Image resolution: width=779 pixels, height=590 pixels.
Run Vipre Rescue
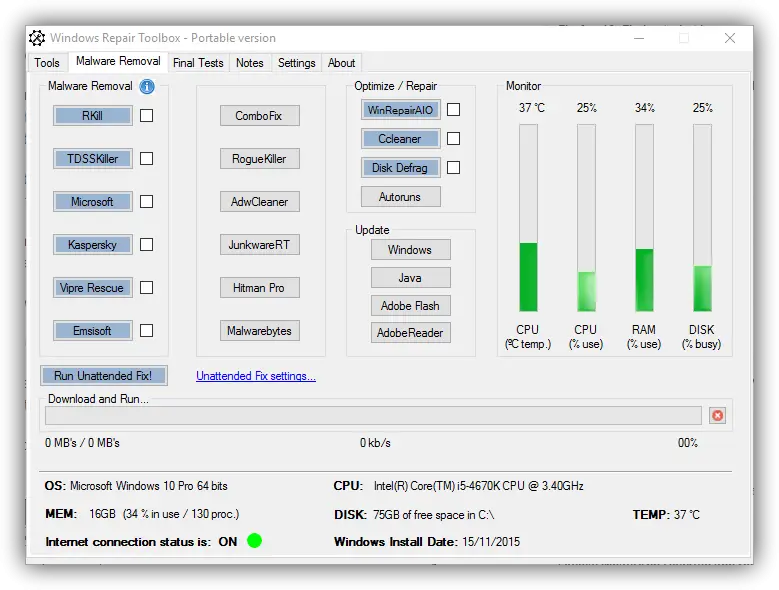click(x=93, y=288)
